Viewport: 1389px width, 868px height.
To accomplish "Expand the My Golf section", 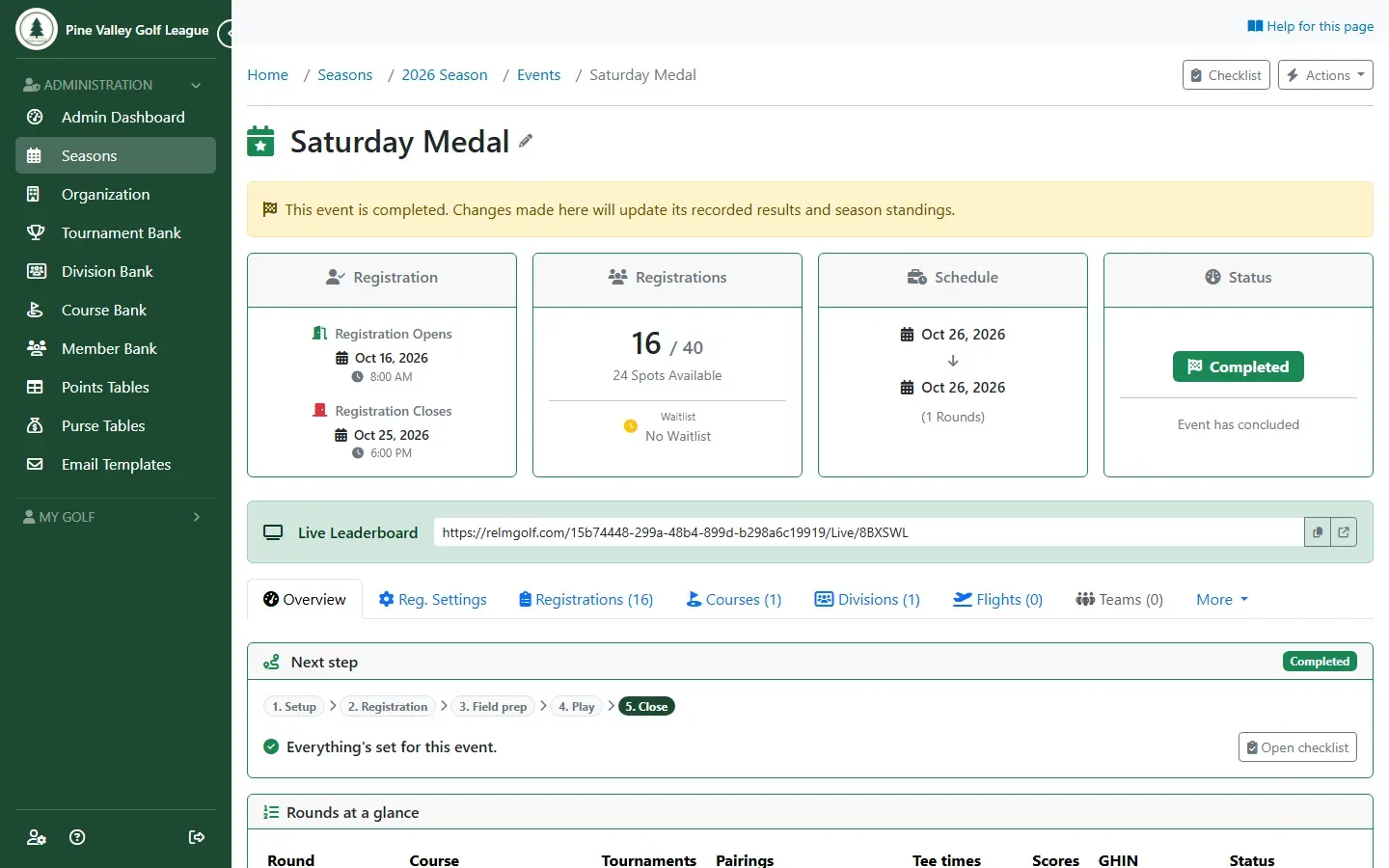I will 116,517.
